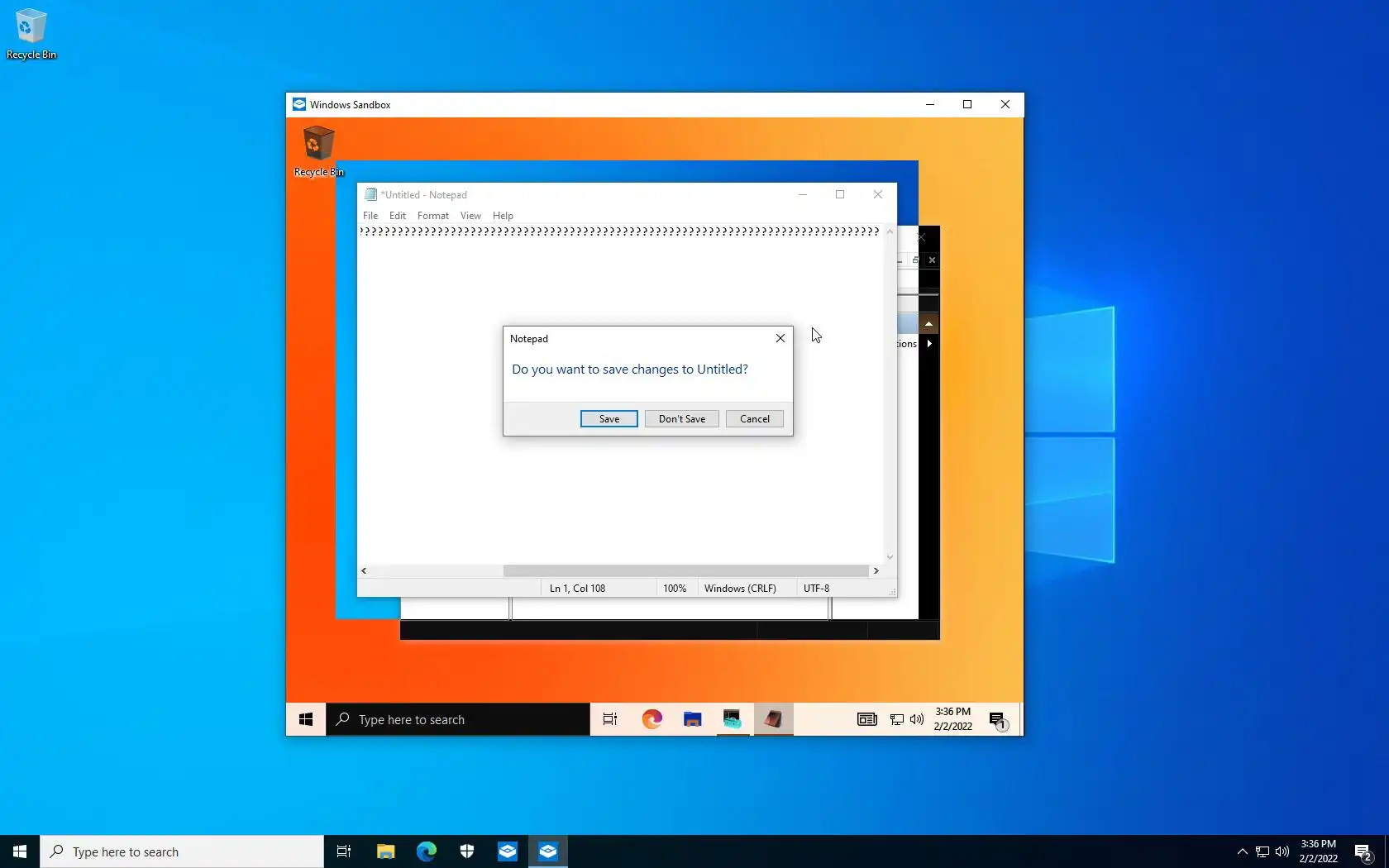This screenshot has width=1389, height=868.
Task: Open the Notepad Edit menu
Action: tap(398, 216)
